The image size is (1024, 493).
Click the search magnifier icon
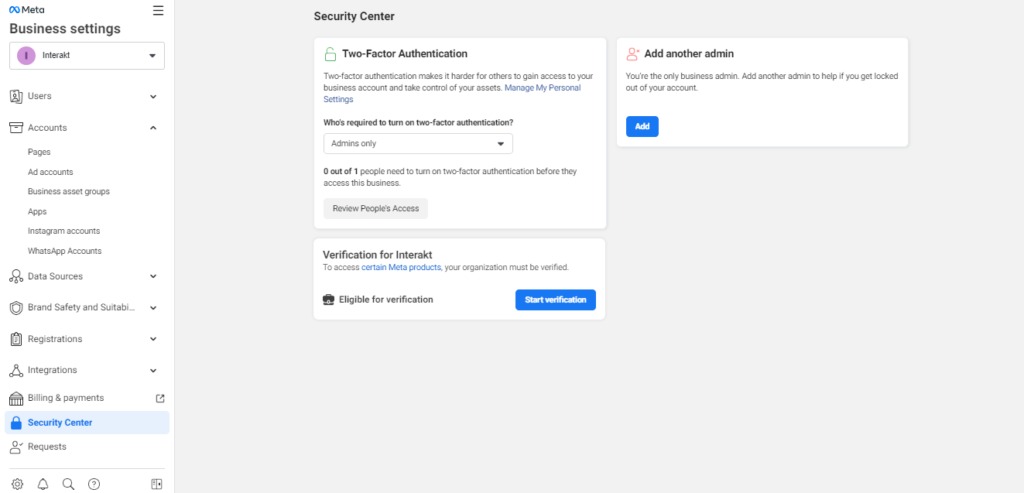point(68,484)
